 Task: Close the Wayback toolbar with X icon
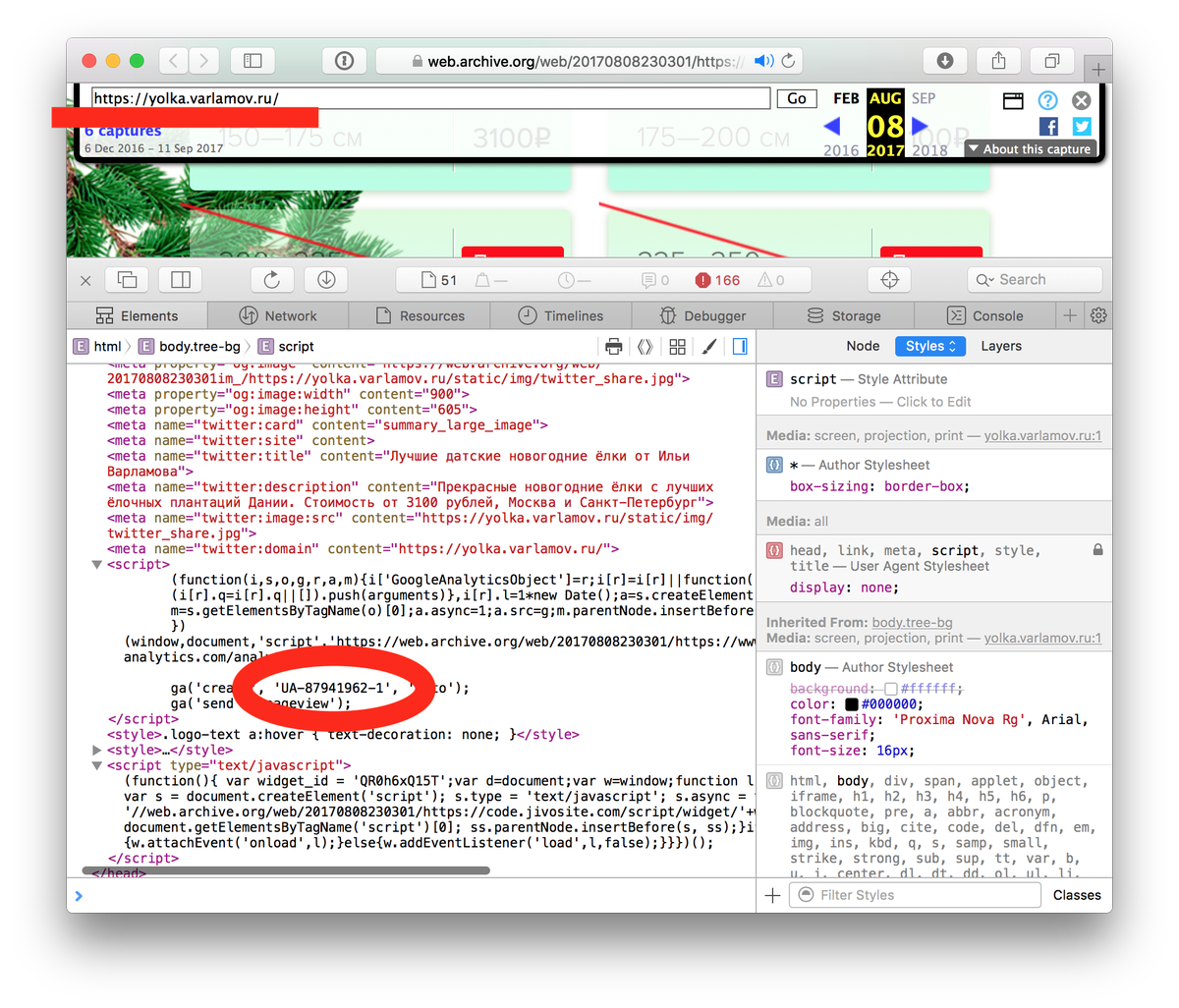coord(1081,100)
